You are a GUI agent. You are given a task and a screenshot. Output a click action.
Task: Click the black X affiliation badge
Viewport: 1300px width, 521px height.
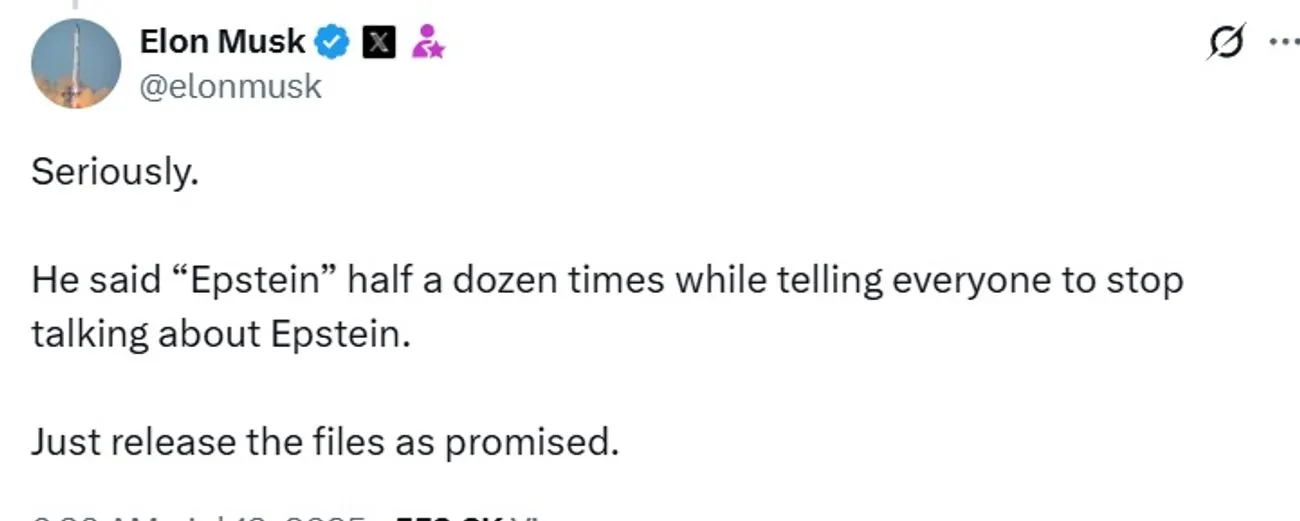(377, 42)
